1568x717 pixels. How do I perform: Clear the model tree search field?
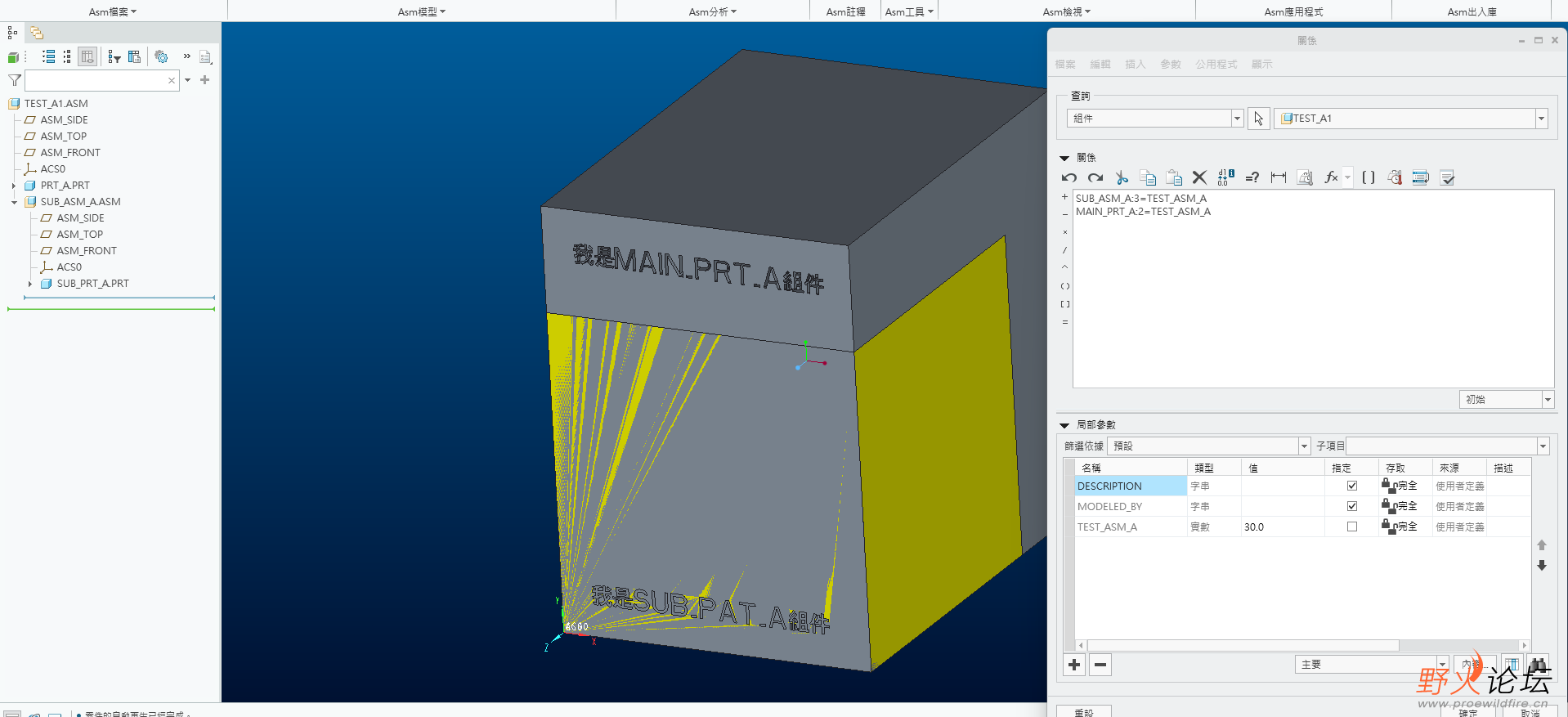[171, 80]
